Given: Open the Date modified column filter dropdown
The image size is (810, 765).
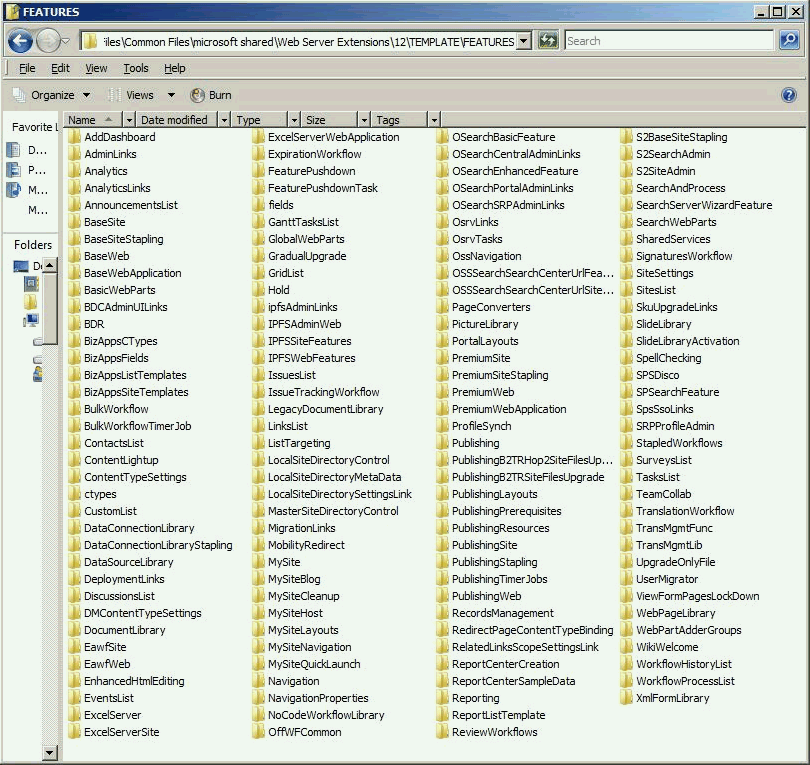Looking at the screenshot, I should click(x=224, y=120).
